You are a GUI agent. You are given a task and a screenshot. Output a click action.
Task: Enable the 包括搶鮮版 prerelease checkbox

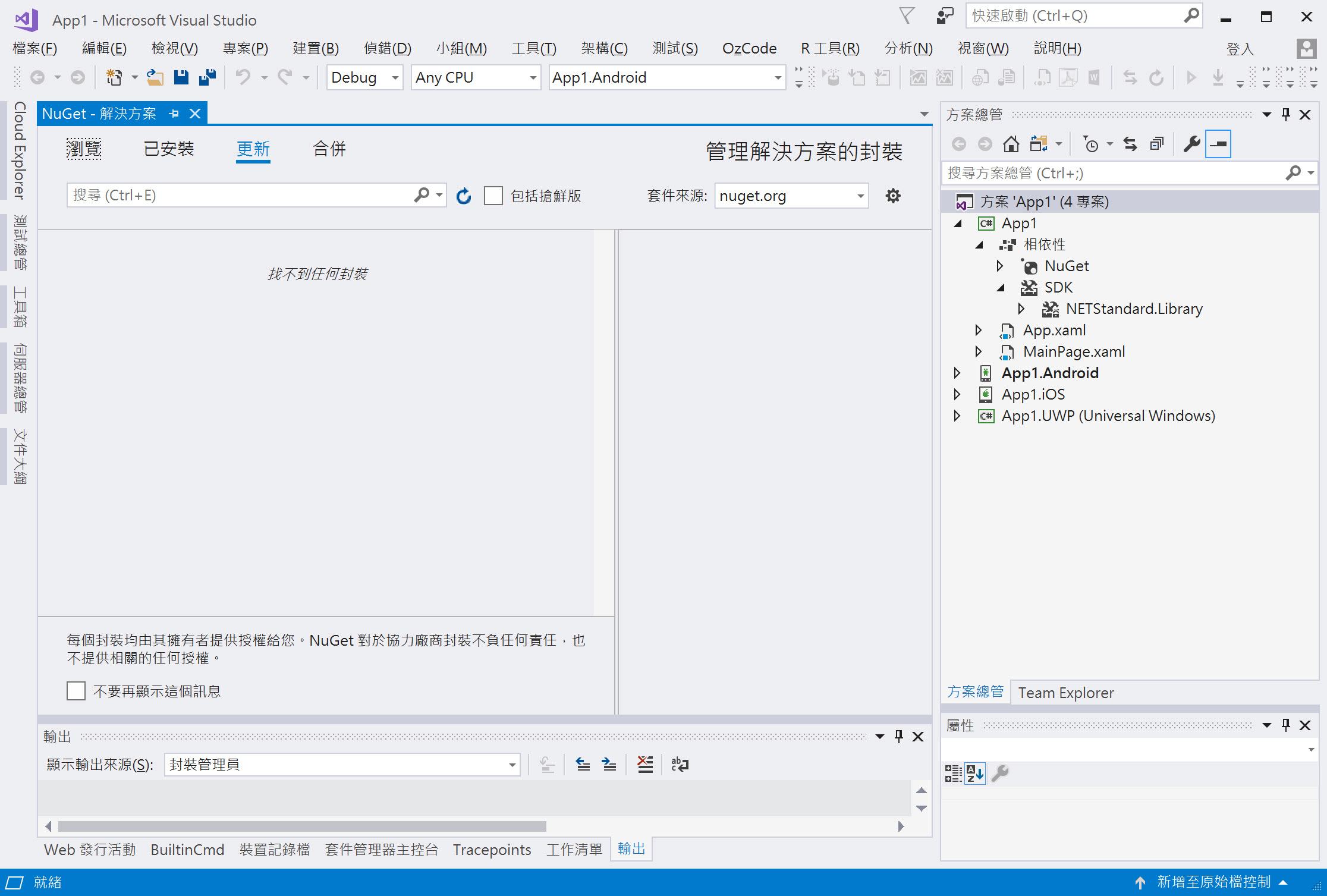tap(493, 196)
